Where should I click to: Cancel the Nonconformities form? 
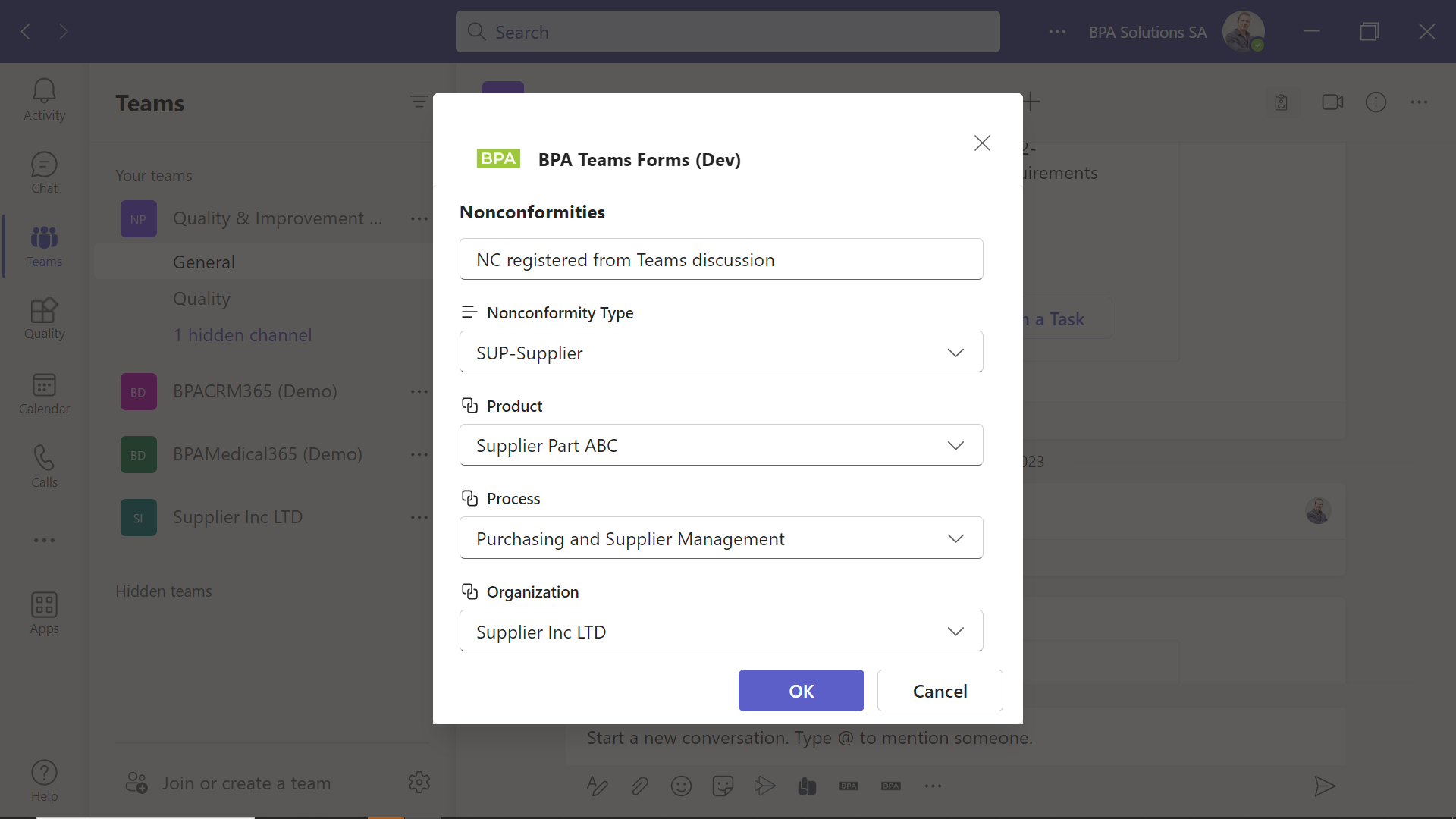pos(940,691)
